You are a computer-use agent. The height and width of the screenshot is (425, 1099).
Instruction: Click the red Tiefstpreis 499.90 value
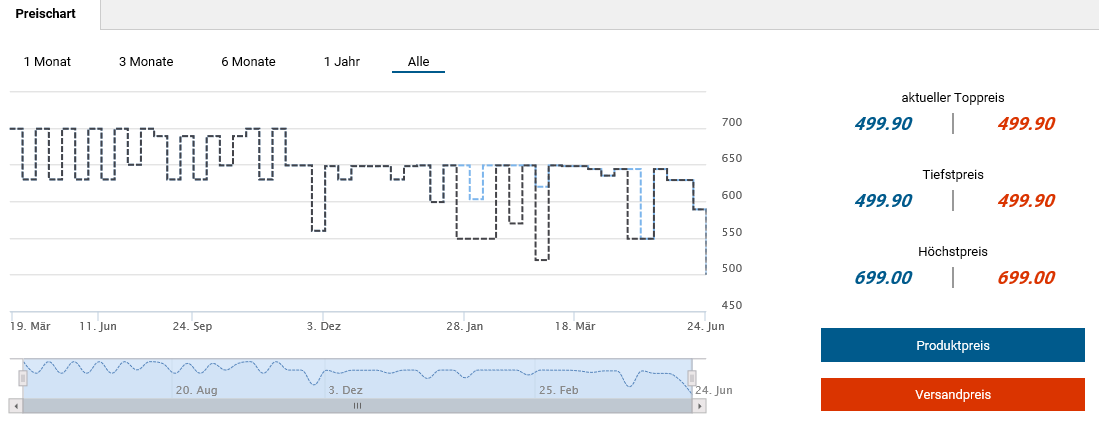[1026, 201]
